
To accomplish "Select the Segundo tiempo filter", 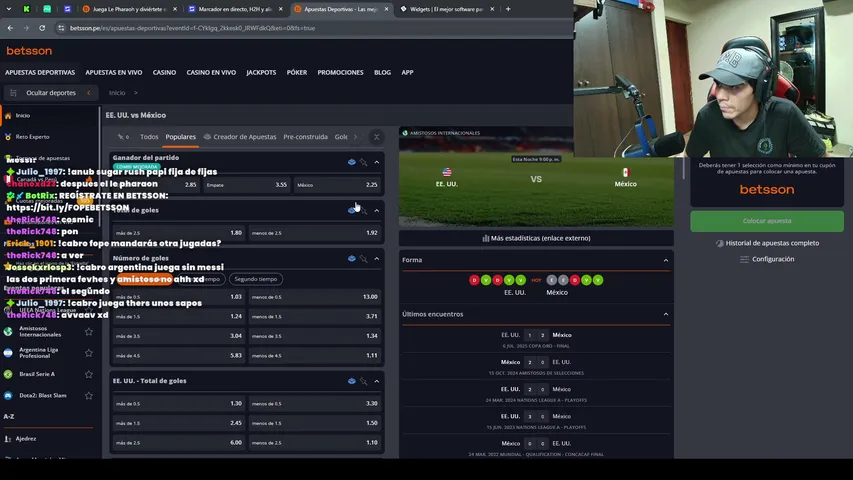I will [x=256, y=279].
